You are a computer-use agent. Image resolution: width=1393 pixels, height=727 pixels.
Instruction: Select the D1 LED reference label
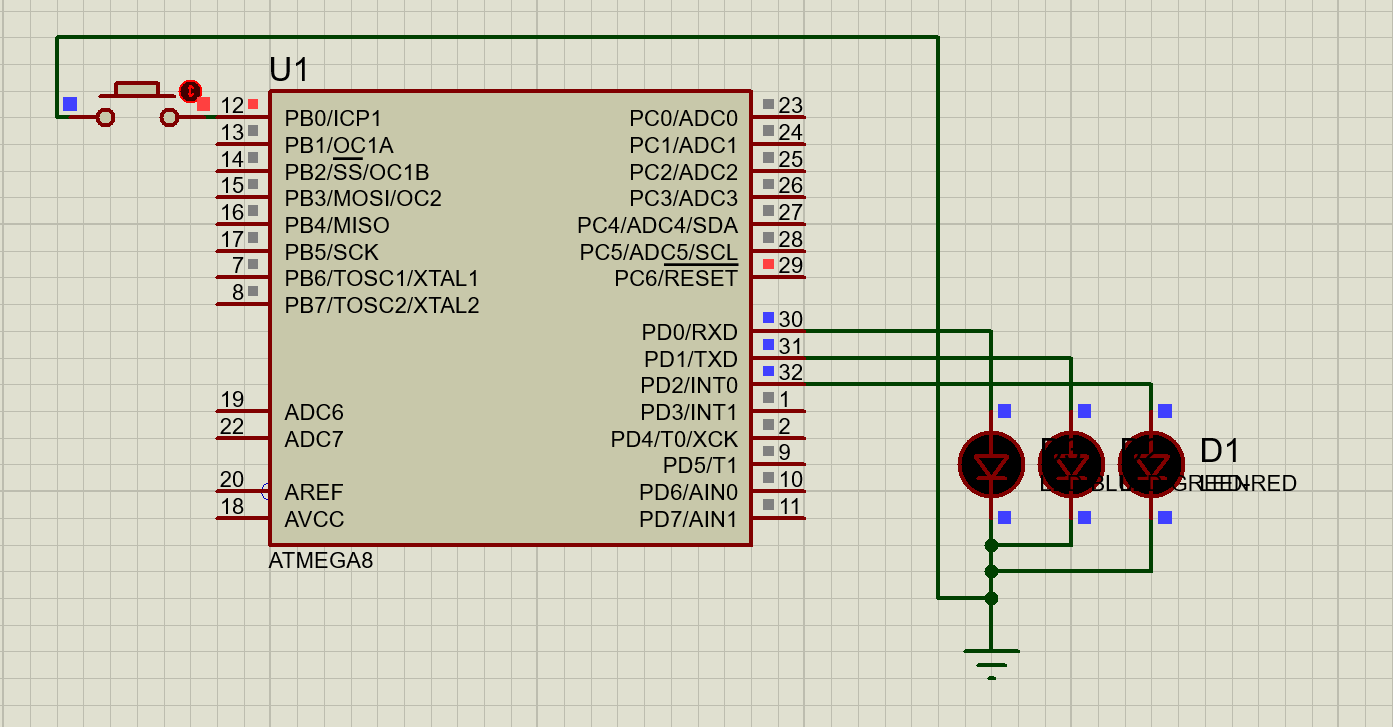(x=1220, y=451)
